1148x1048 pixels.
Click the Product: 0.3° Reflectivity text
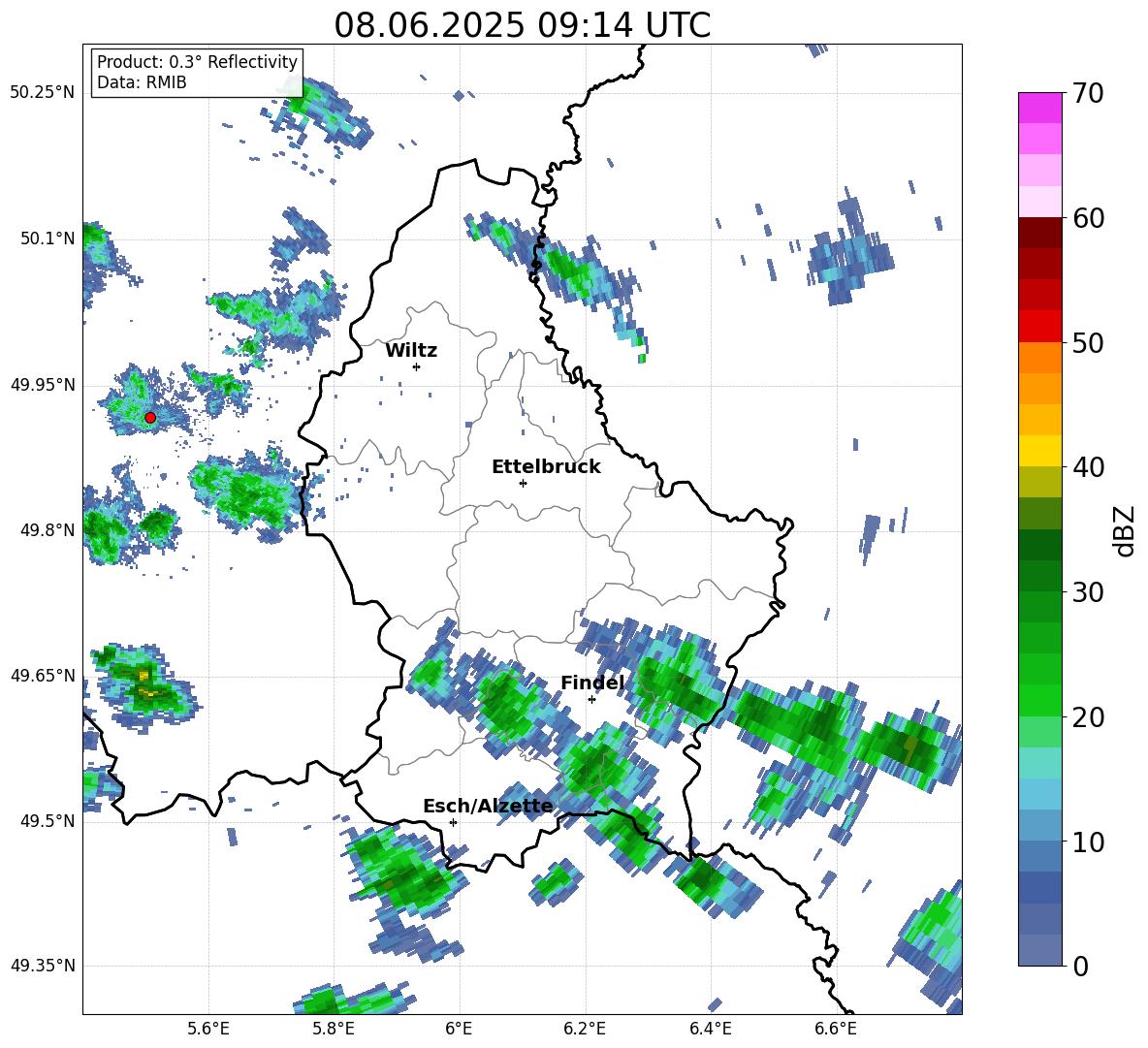coord(197,62)
